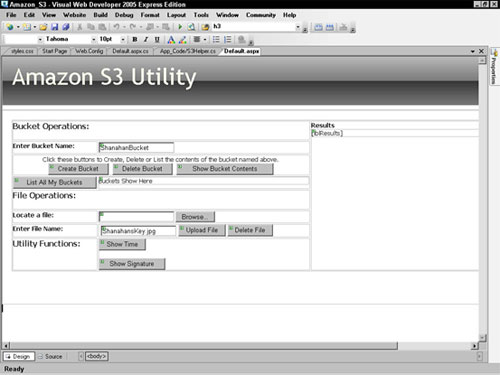Switch to Source view

click(x=50, y=356)
